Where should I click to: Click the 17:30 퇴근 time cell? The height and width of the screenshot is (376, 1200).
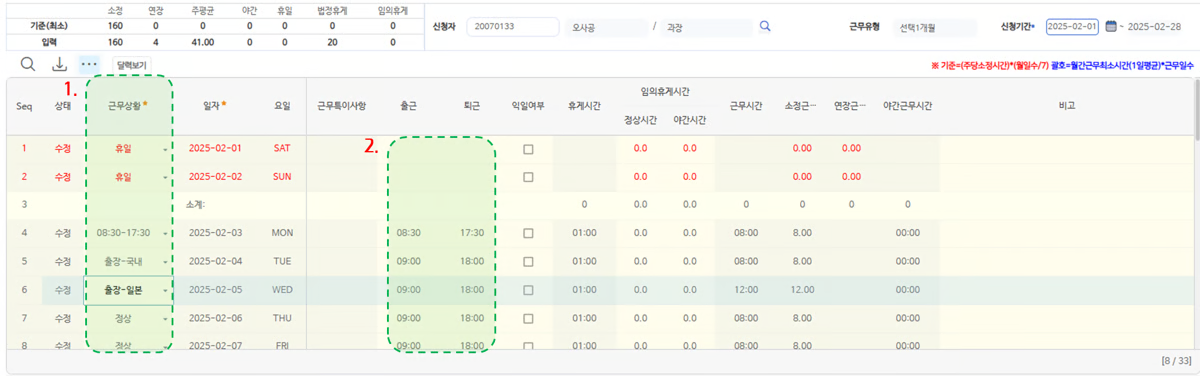[471, 233]
